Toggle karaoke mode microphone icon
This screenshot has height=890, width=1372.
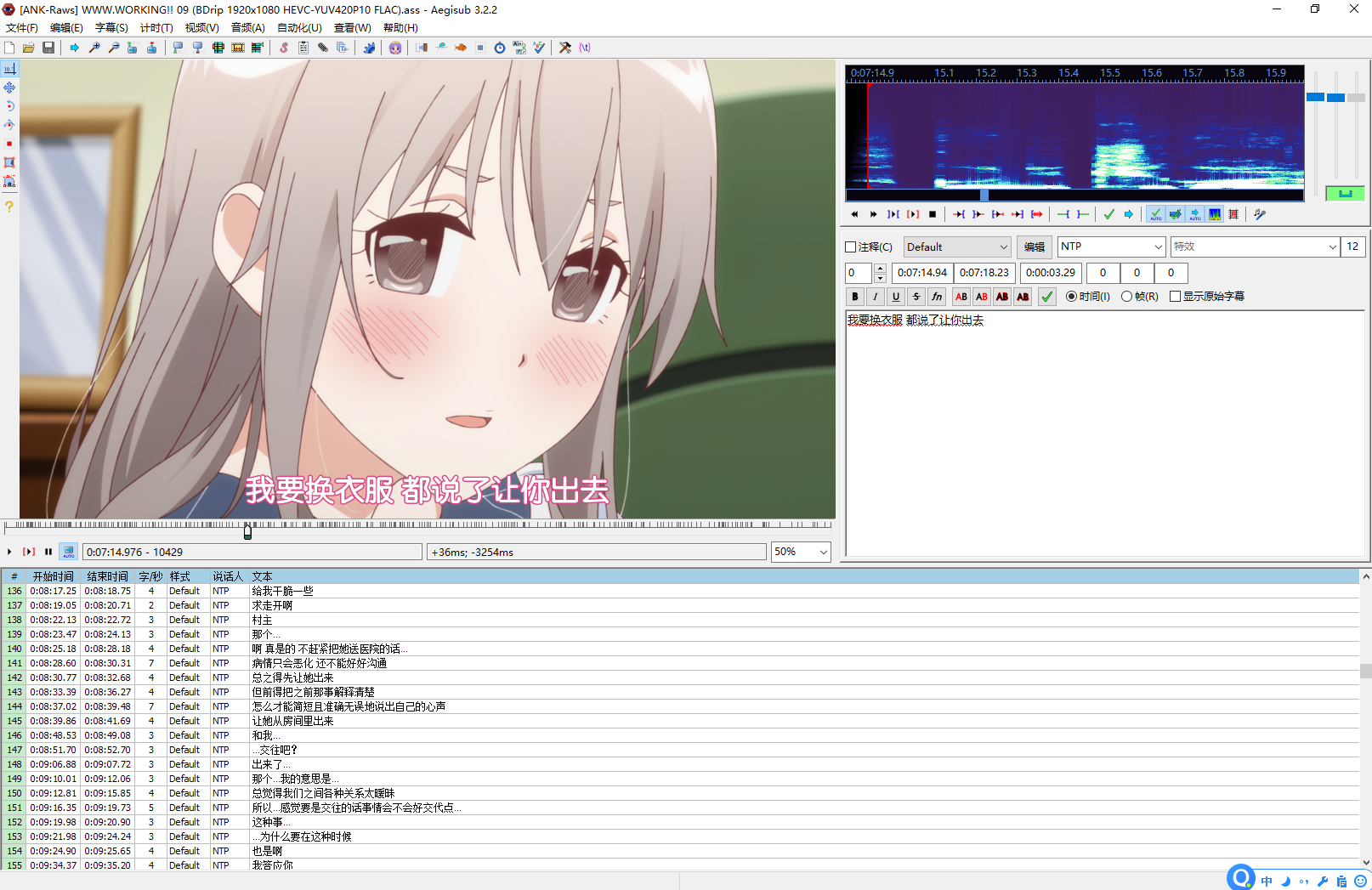[x=1260, y=214]
